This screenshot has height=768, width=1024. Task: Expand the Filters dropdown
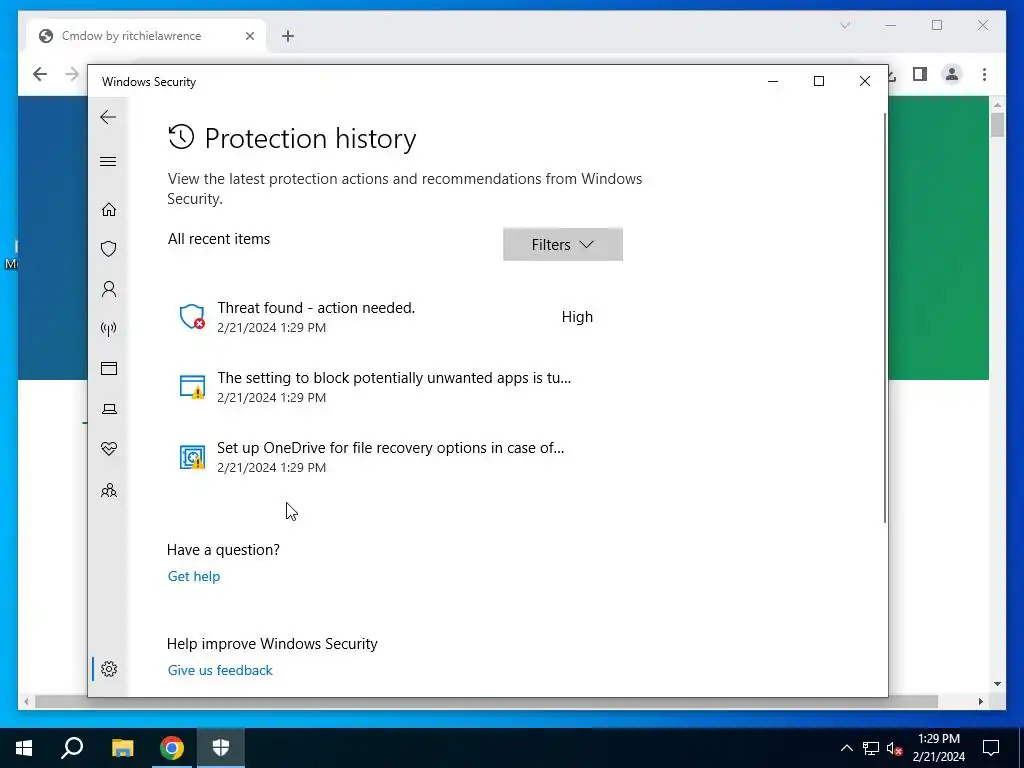[562, 244]
